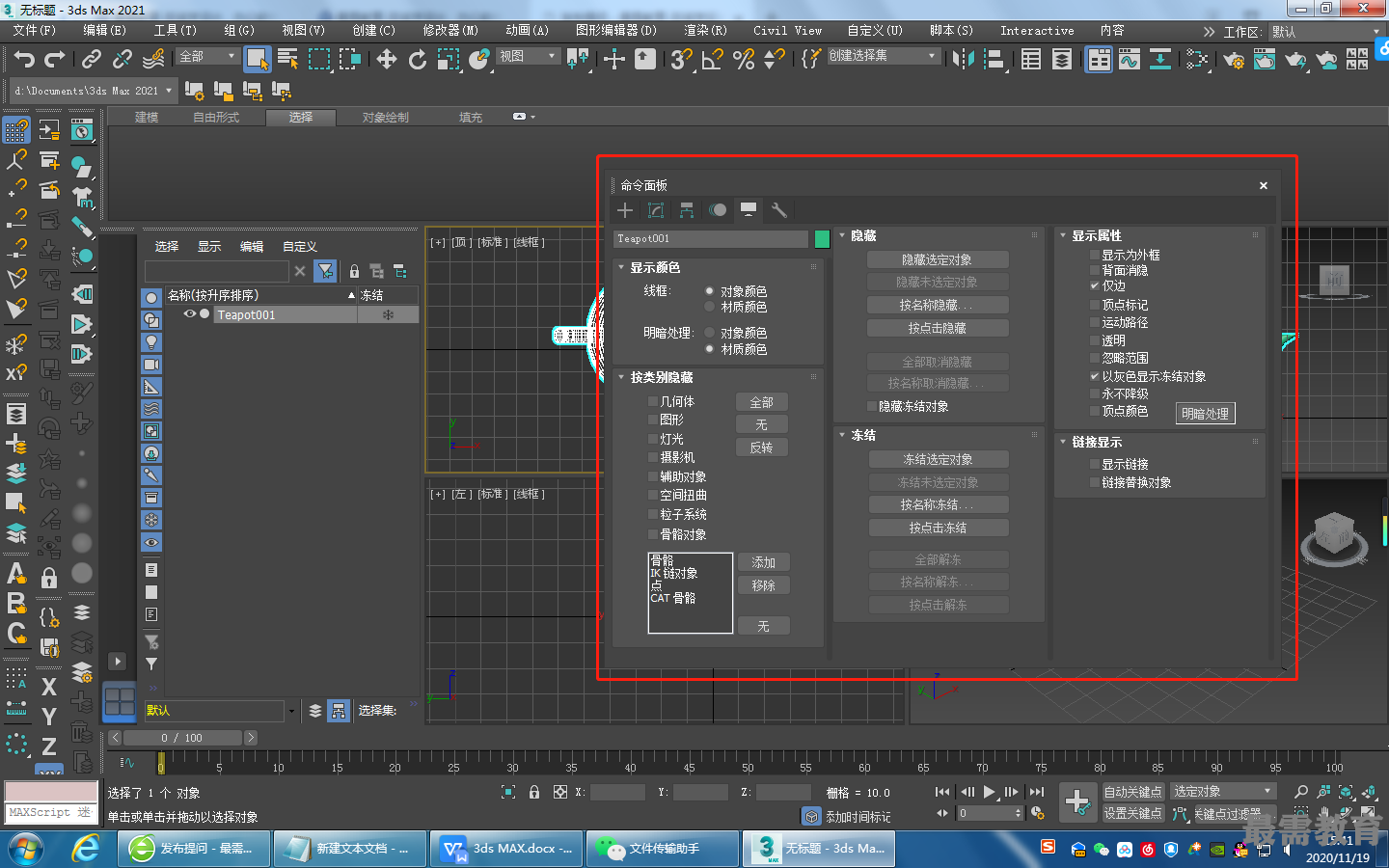Switch to Utilities wrench tab

pyautogui.click(x=779, y=210)
